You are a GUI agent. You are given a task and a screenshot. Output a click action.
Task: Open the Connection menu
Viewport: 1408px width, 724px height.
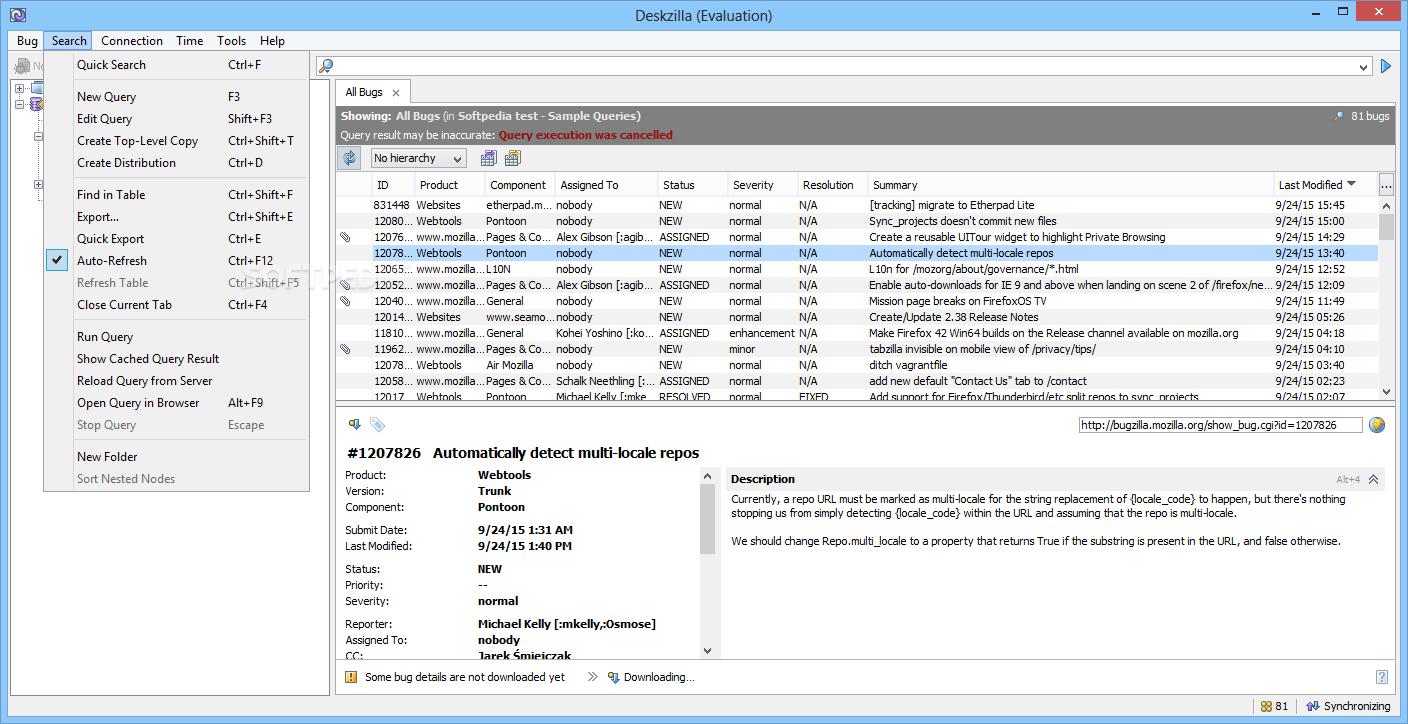click(132, 41)
